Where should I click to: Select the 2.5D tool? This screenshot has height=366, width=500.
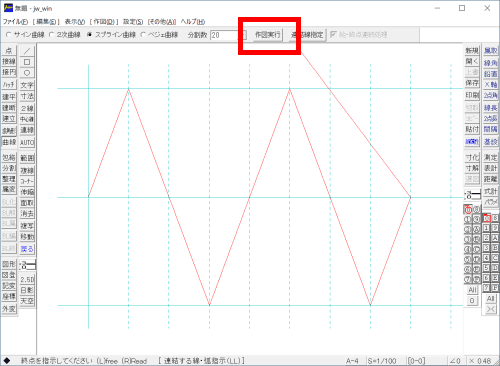pyautogui.click(x=27, y=279)
